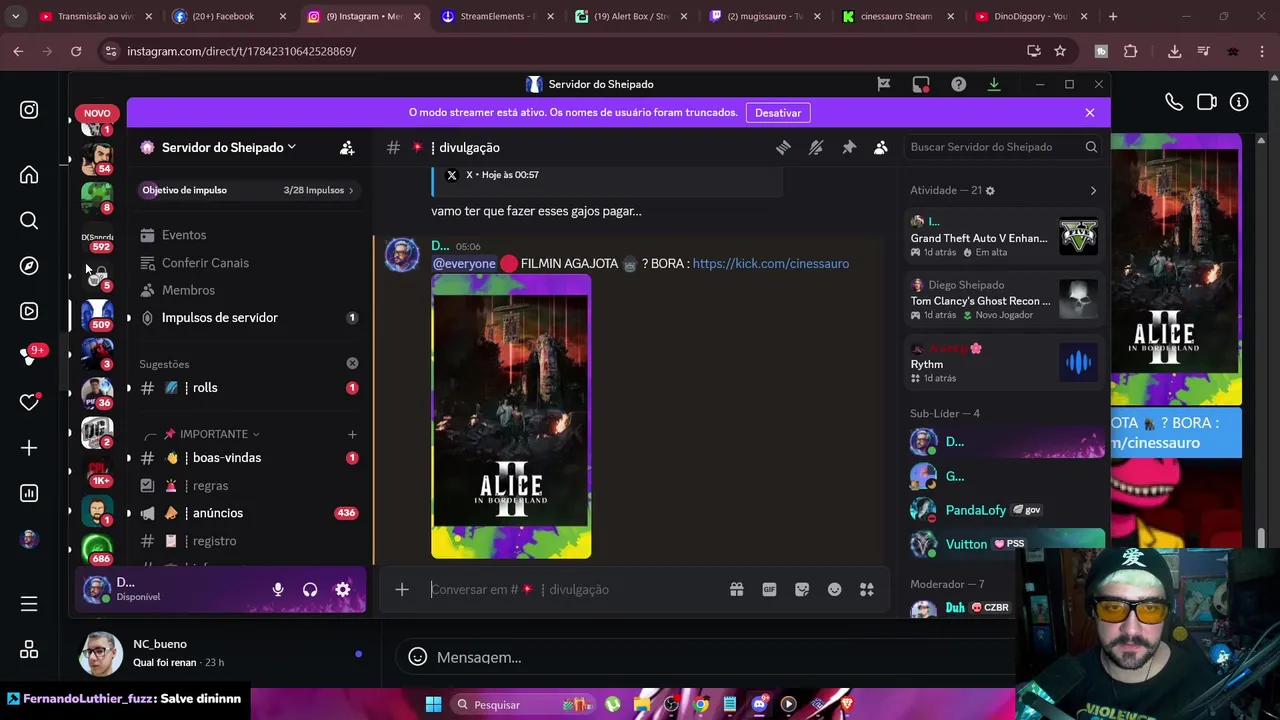
Task: Open Instagram emoji button beside Mensagem
Action: [418, 657]
